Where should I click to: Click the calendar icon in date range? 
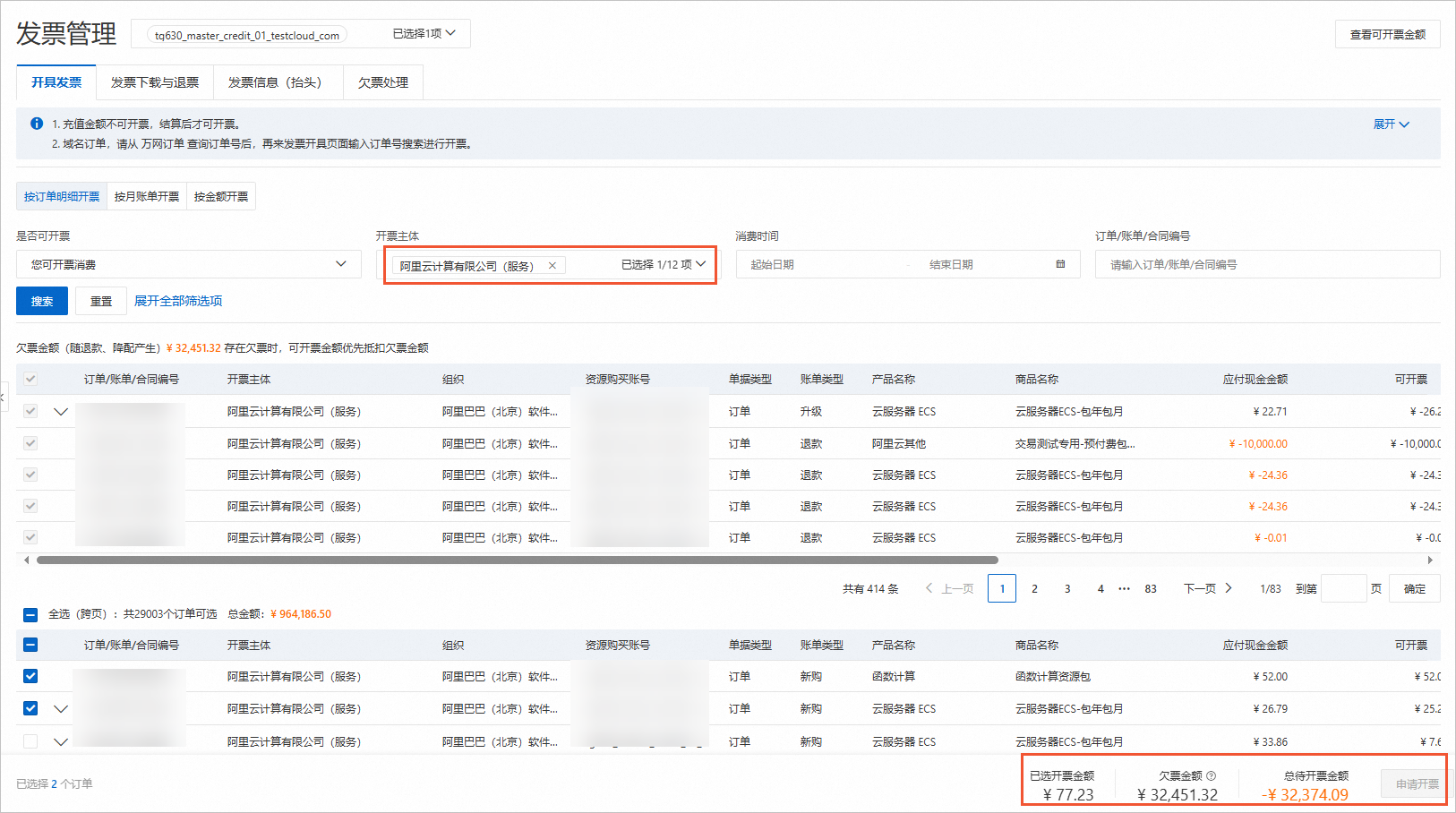[x=1060, y=264]
